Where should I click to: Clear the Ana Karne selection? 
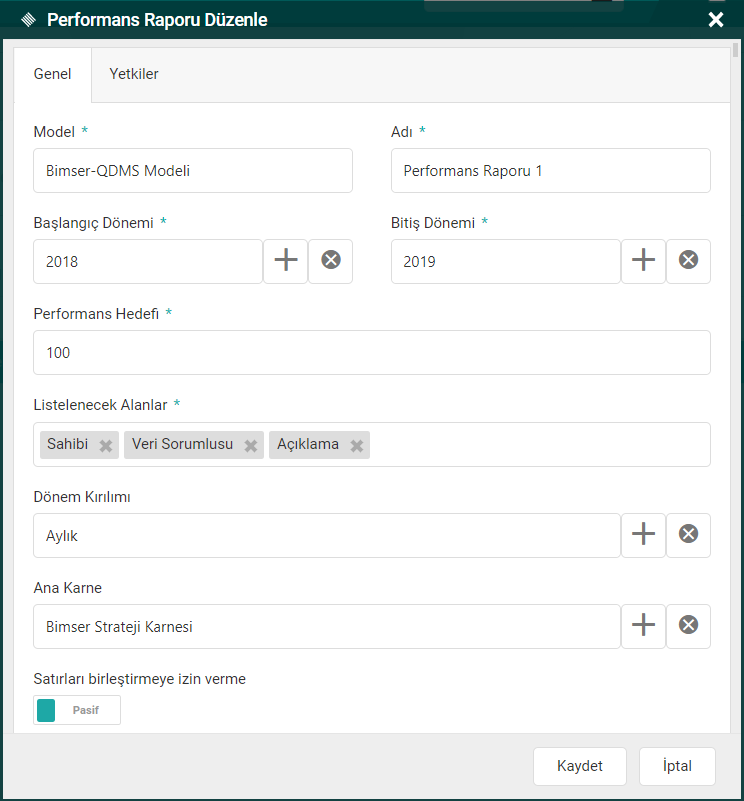pyautogui.click(x=688, y=626)
